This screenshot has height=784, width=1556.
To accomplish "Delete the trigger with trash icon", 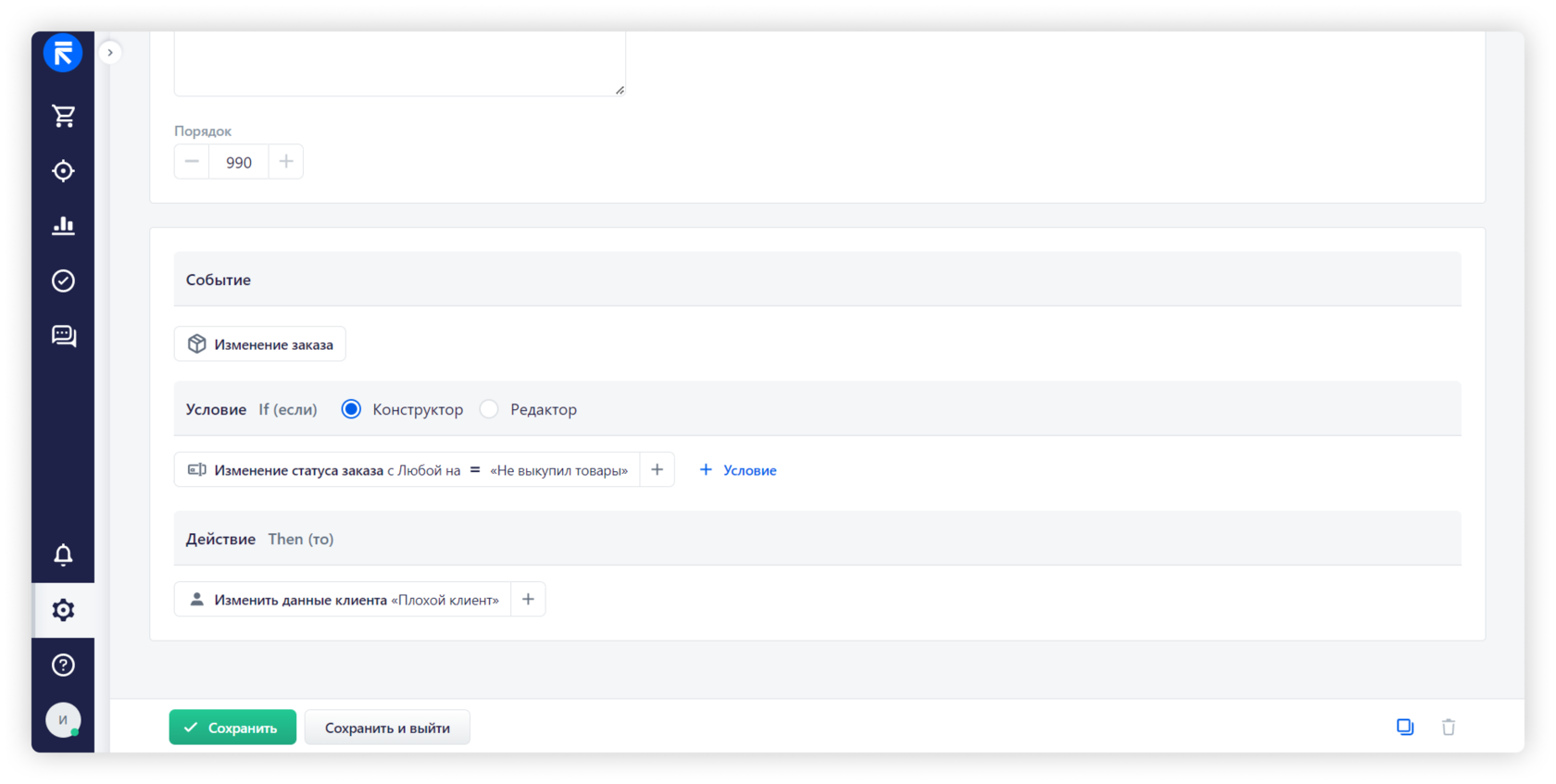I will 1449,728.
